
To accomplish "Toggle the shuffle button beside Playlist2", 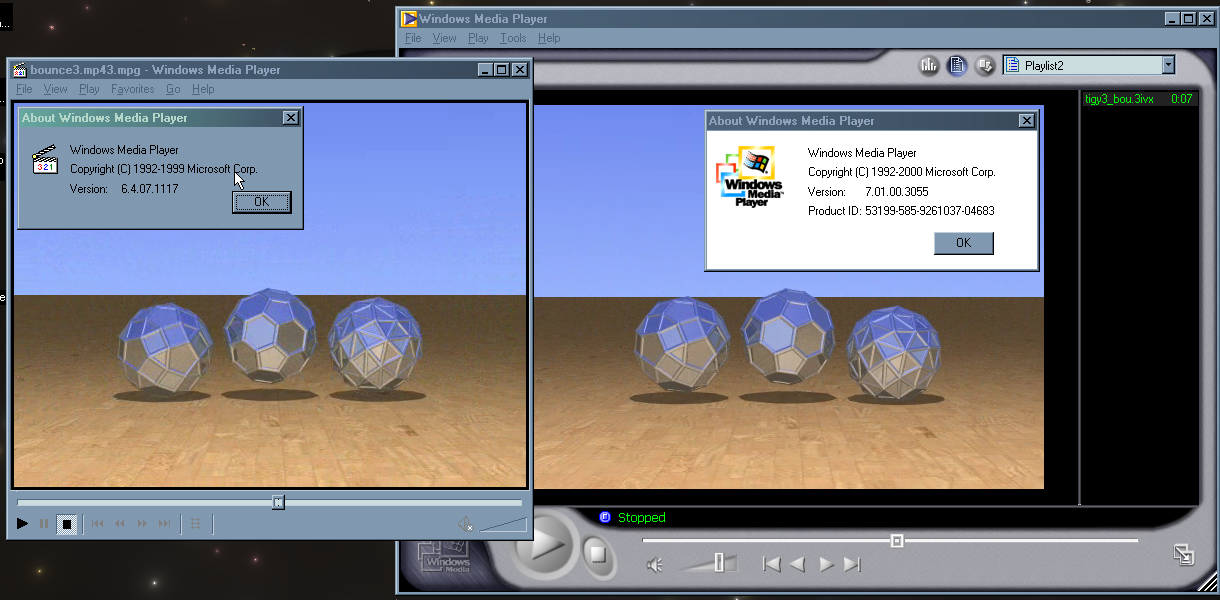I will coord(984,66).
